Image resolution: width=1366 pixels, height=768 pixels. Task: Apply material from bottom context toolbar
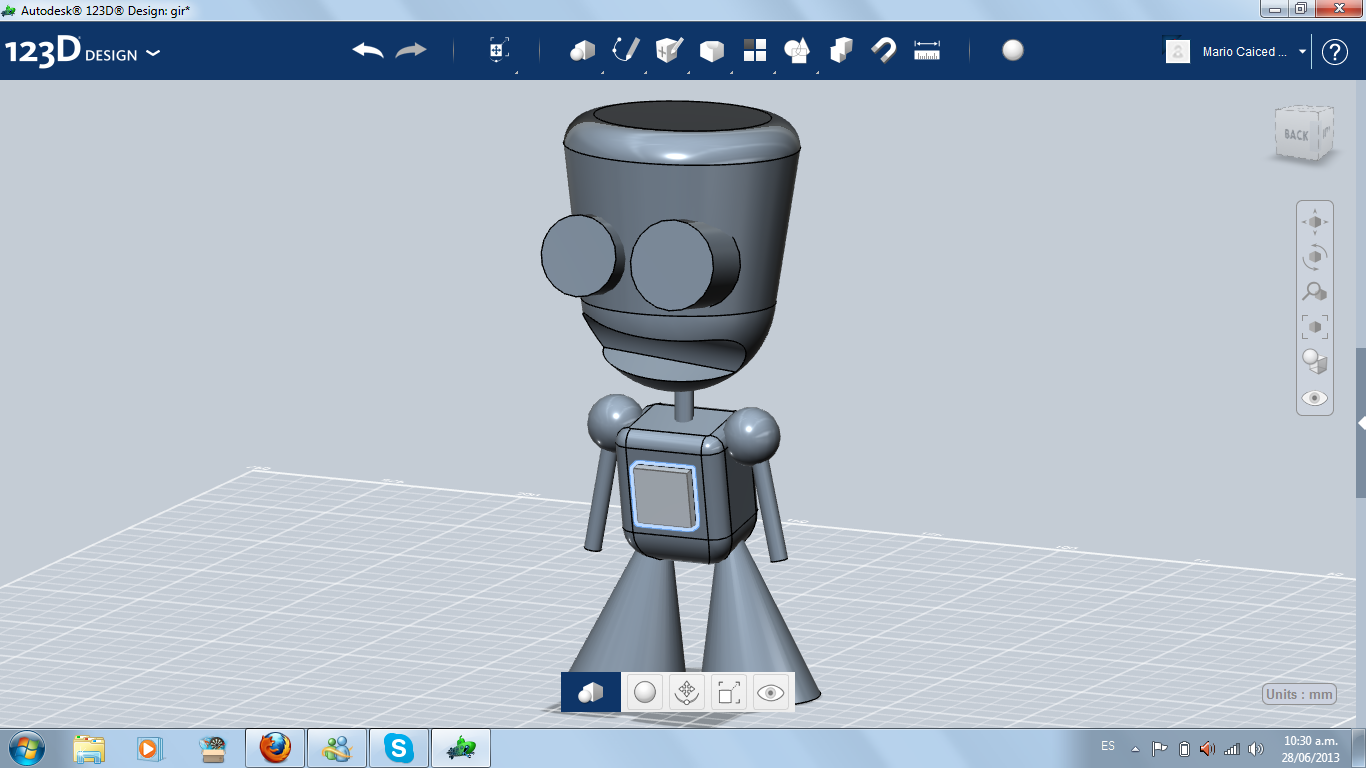click(645, 692)
